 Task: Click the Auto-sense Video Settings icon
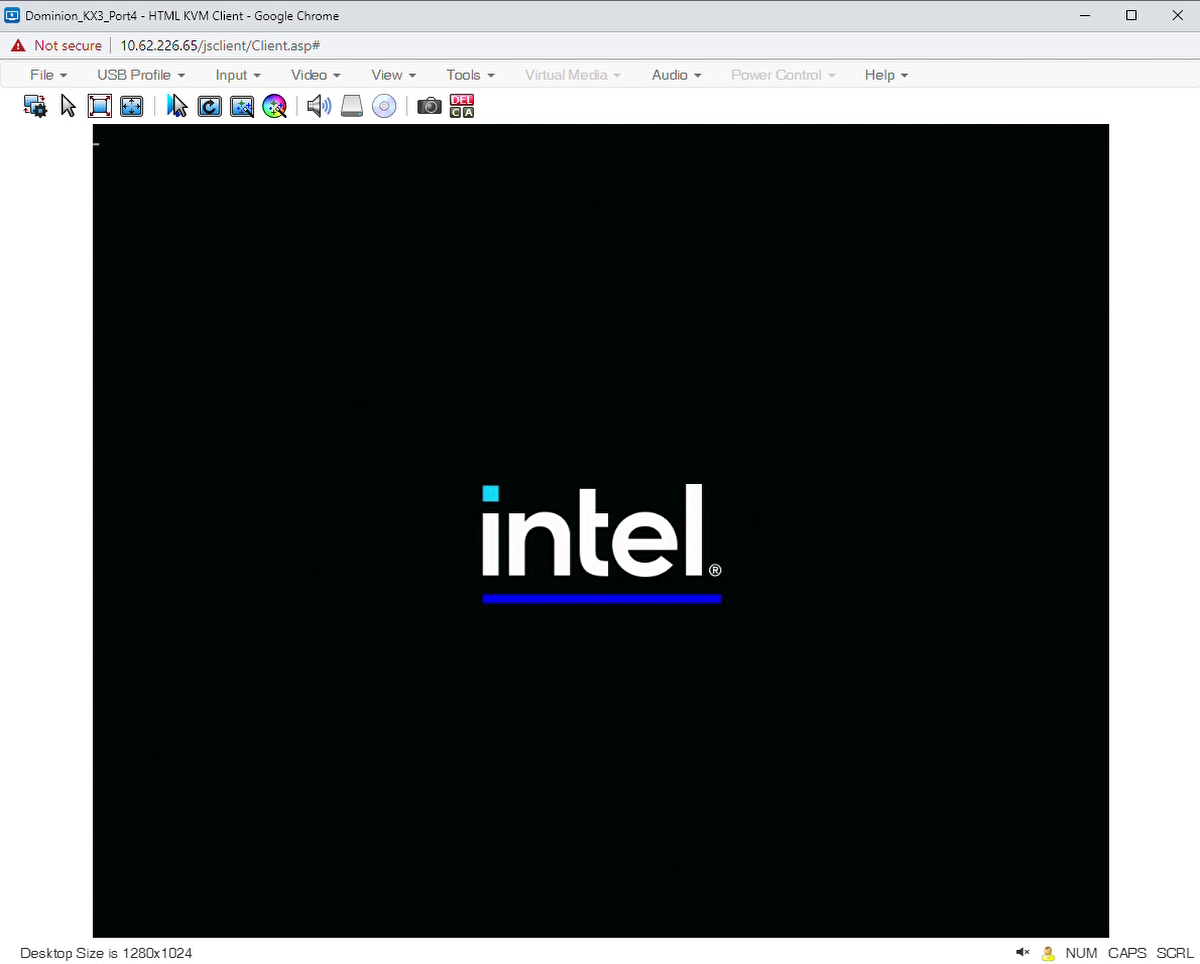pyautogui.click(x=242, y=106)
